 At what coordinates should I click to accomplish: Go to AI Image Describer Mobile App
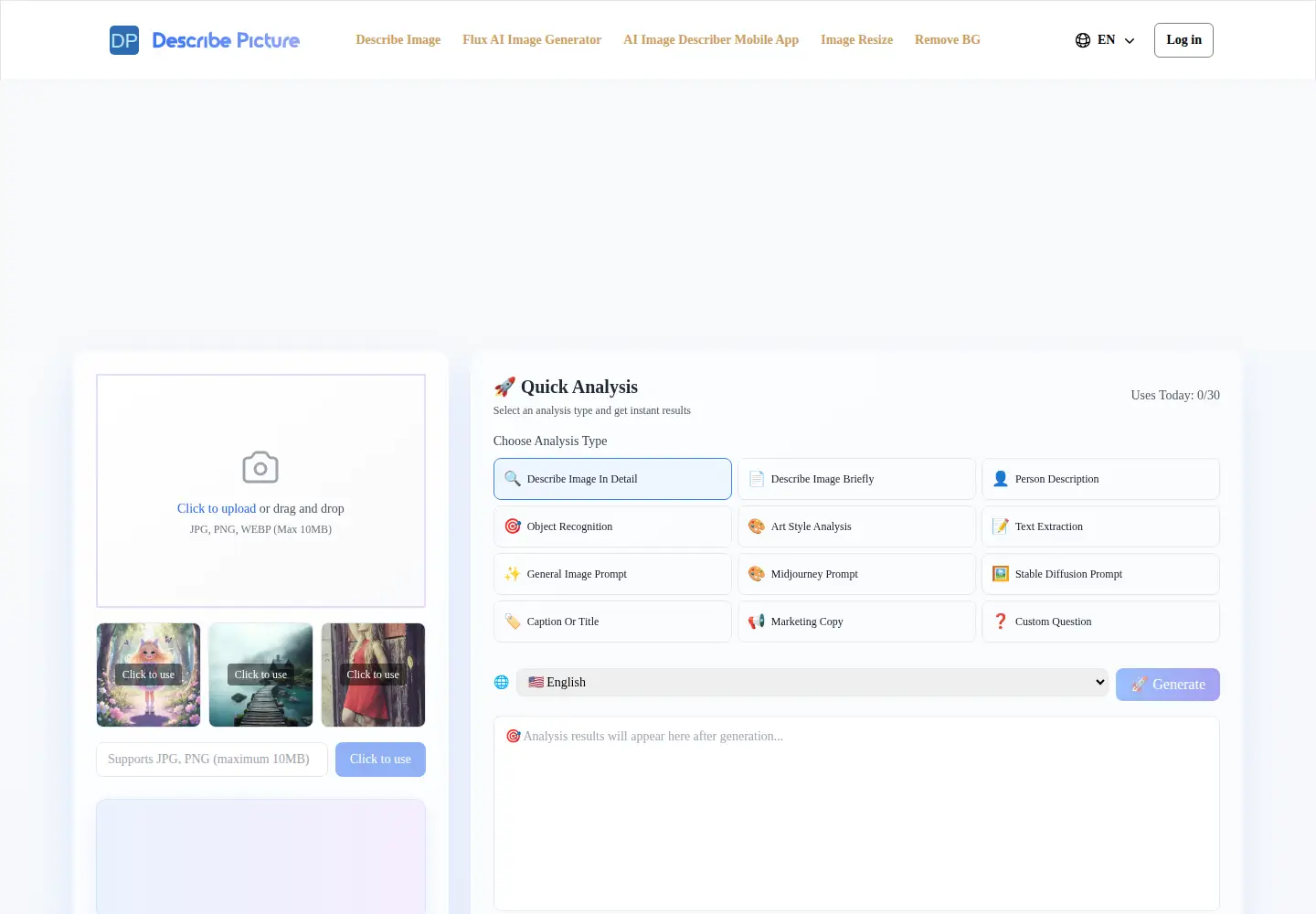point(711,40)
